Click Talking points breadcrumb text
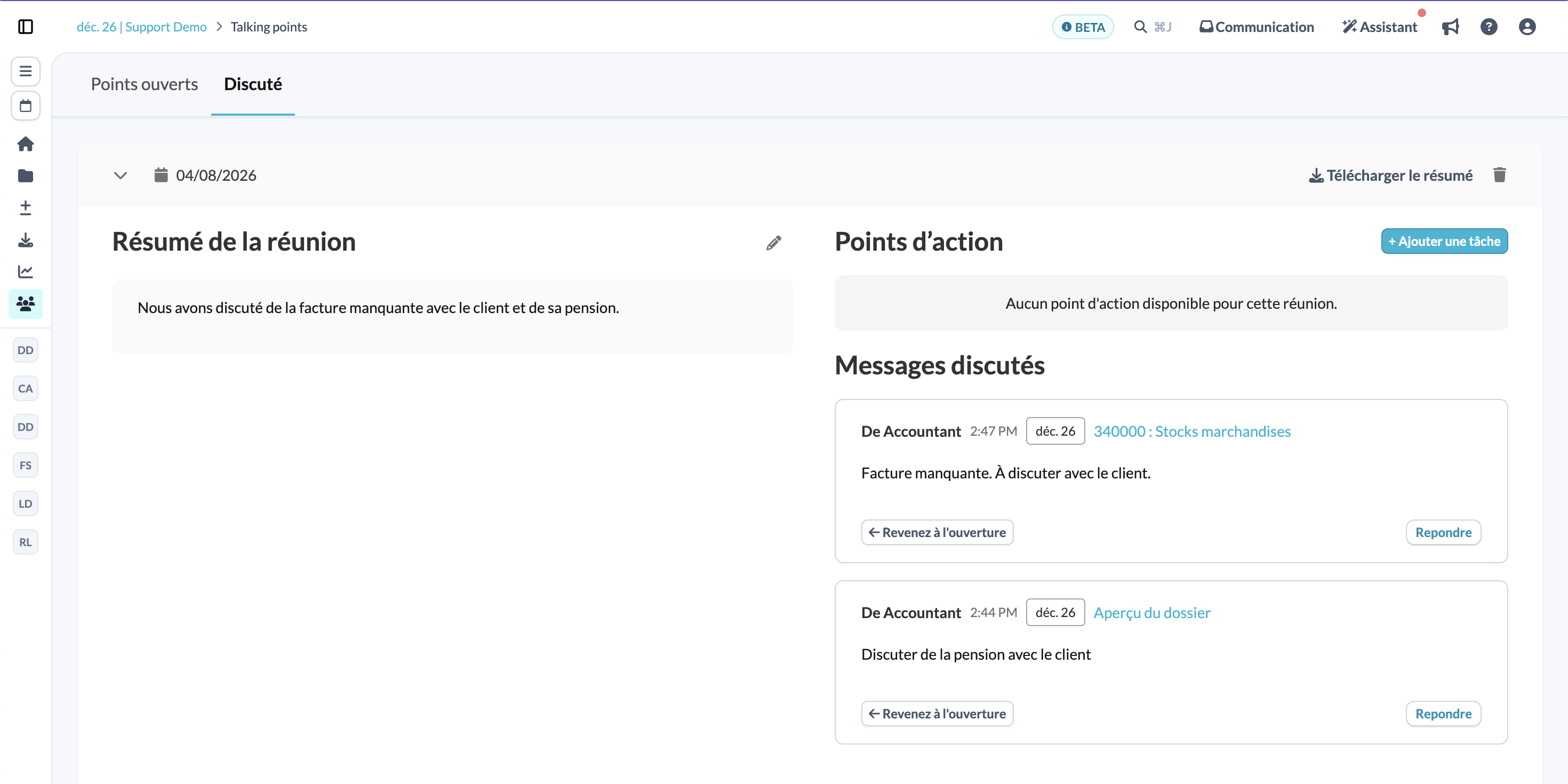Image resolution: width=1568 pixels, height=784 pixels. (268, 27)
